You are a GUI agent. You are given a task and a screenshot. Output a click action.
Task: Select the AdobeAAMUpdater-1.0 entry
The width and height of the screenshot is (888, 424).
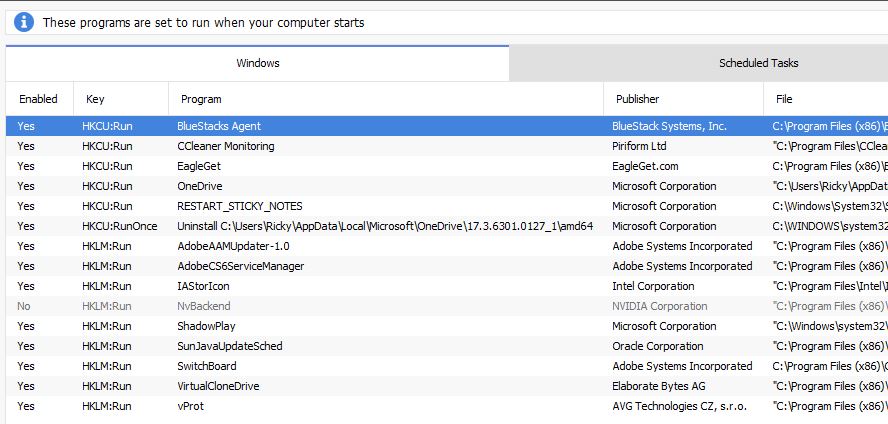click(x=233, y=246)
